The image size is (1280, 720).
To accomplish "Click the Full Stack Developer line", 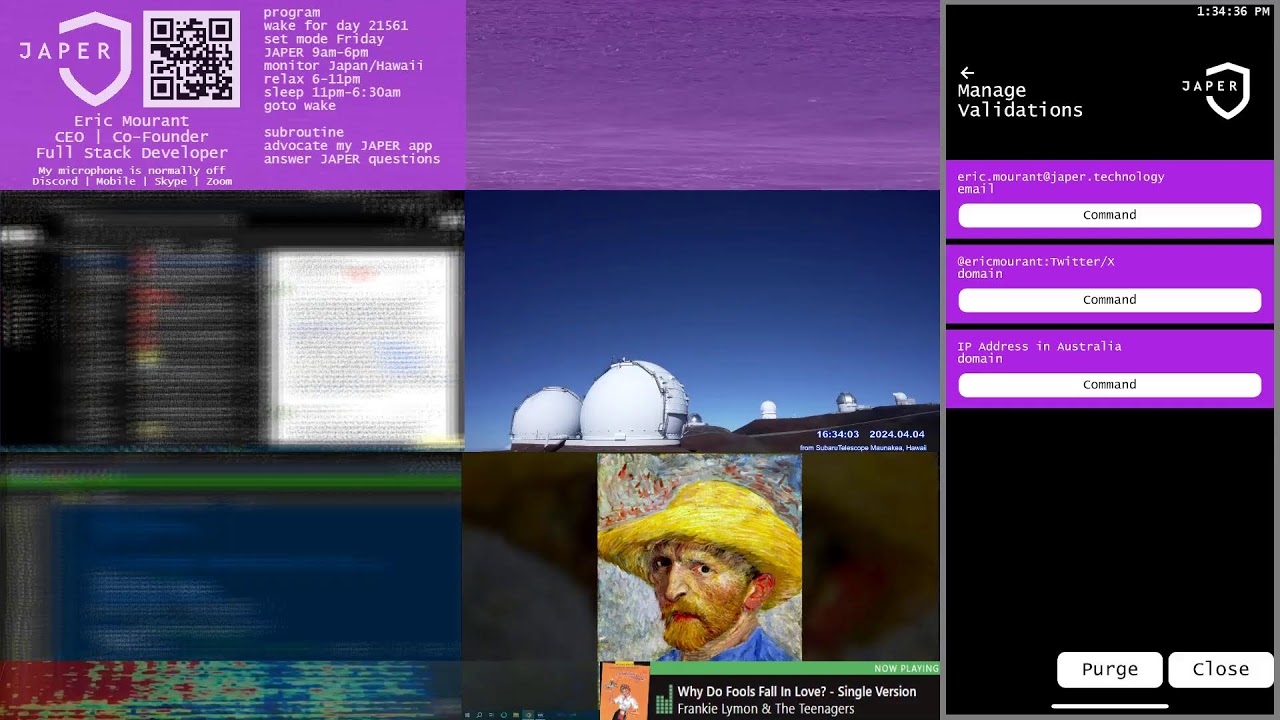I will [132, 153].
